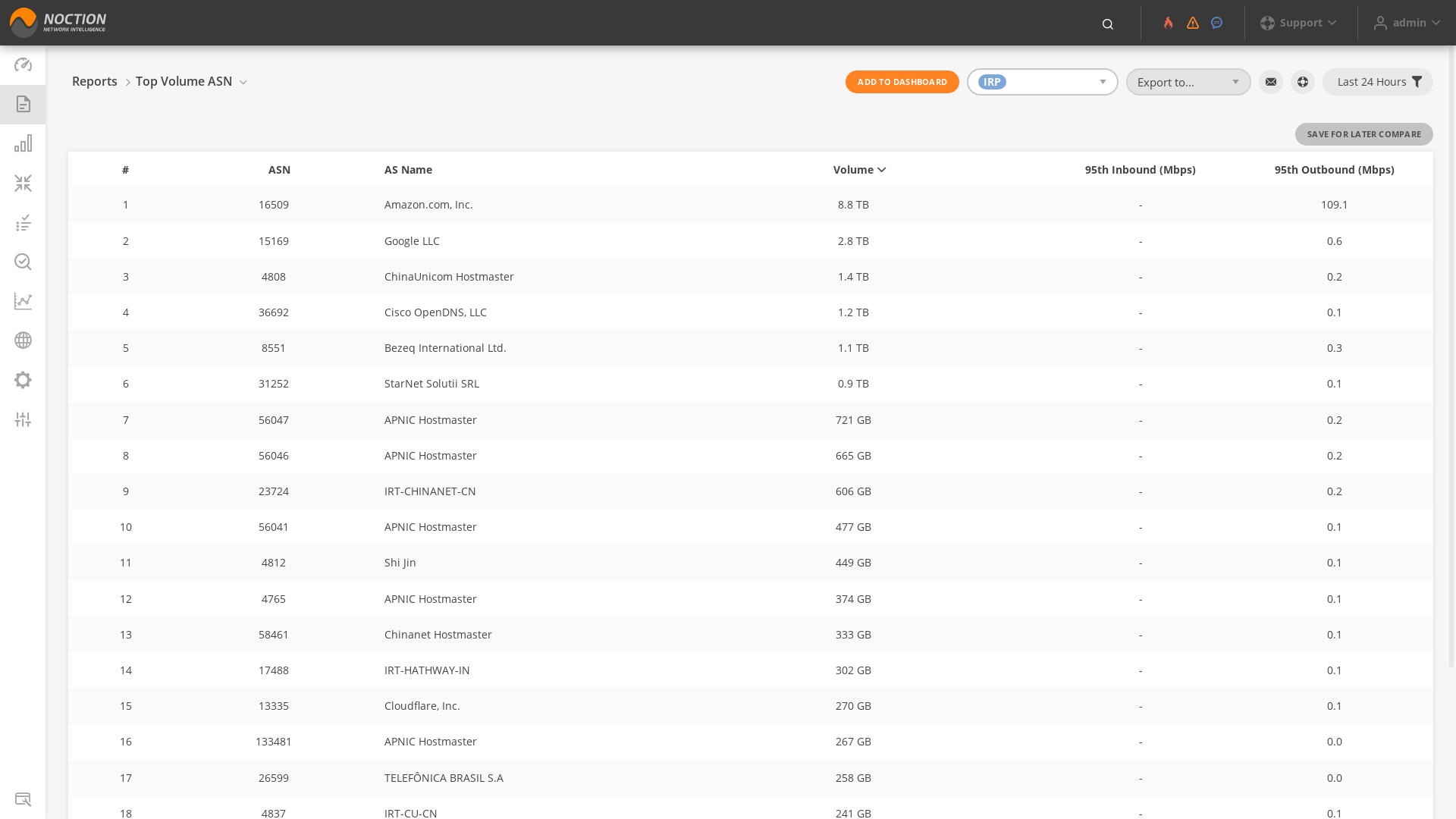Click the ADD TO DASHBOARD button

pos(902,82)
